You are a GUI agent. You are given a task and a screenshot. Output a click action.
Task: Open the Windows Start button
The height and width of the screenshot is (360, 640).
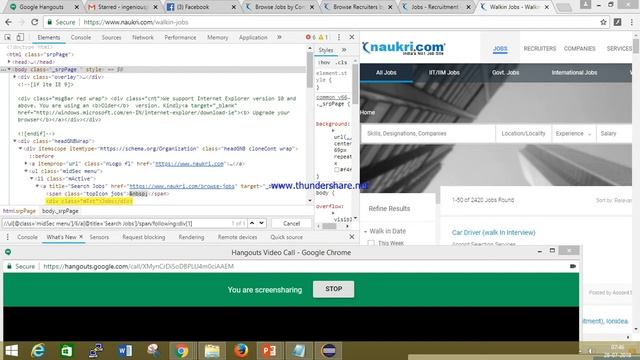coord(11,351)
